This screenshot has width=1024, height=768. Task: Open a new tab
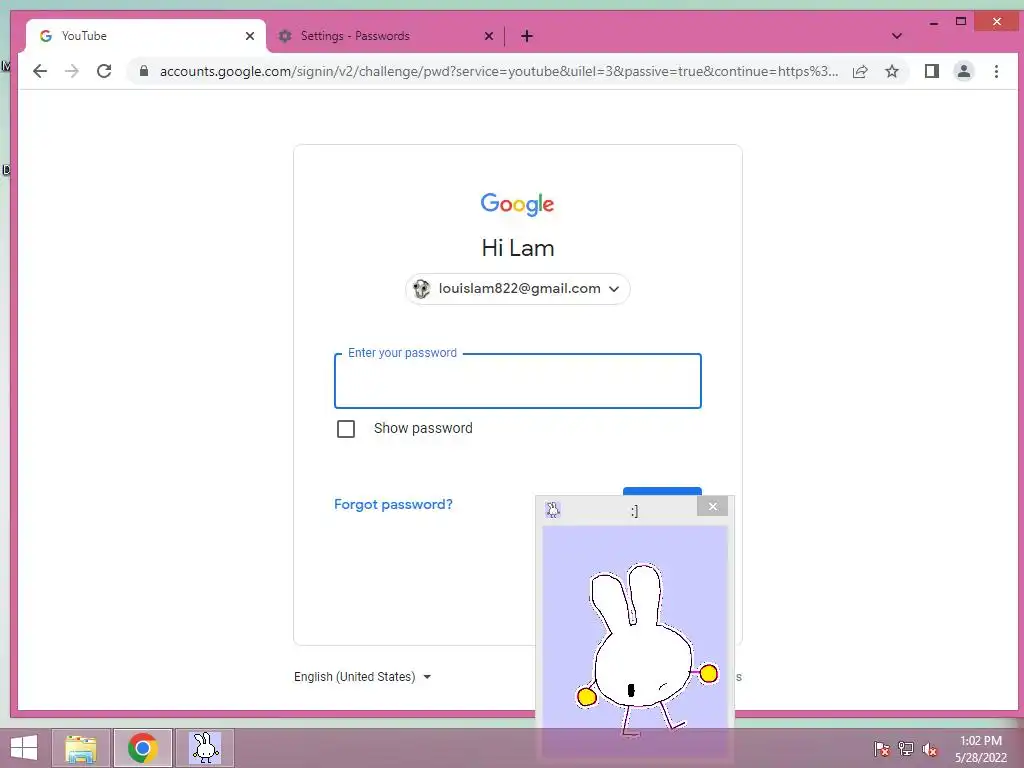coord(527,36)
